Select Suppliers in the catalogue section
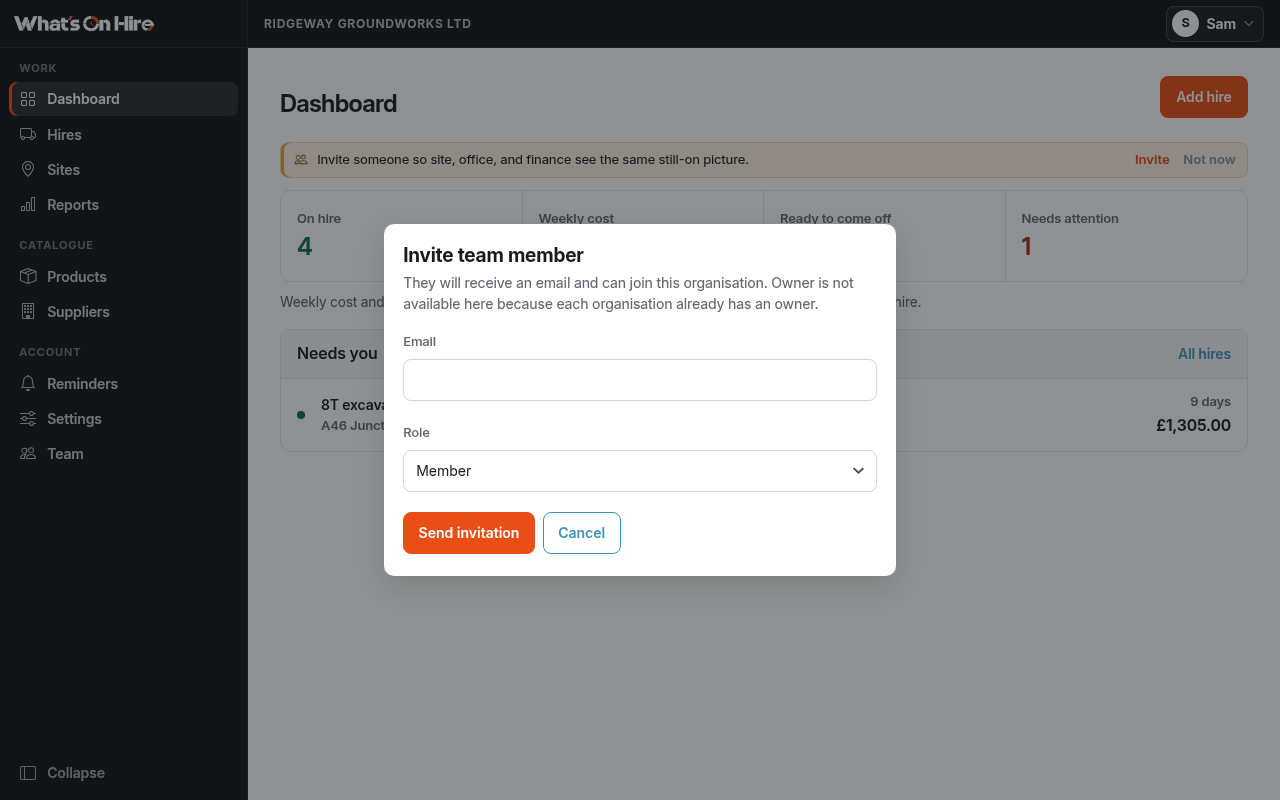This screenshot has height=800, width=1280. (x=124, y=311)
